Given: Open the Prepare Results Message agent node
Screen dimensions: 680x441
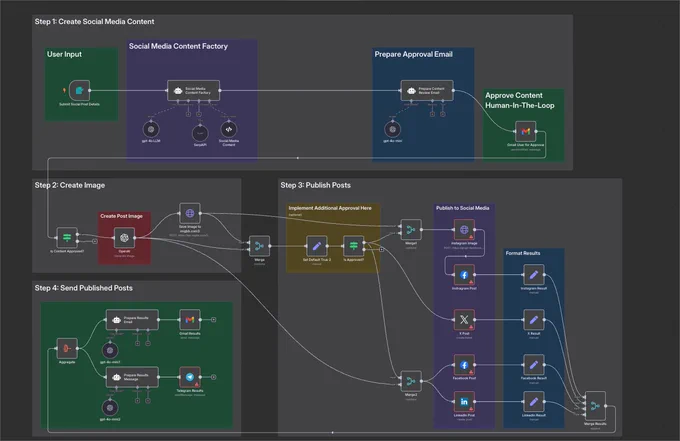Looking at the screenshot, I should pyautogui.click(x=132, y=377).
